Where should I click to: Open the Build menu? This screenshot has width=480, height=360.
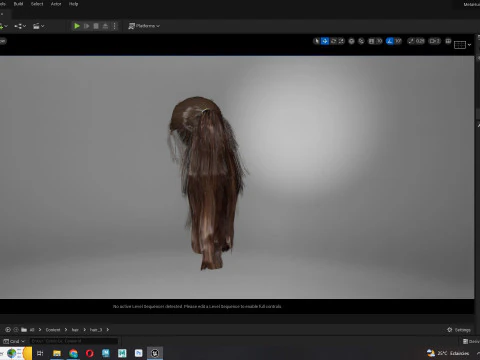(x=18, y=4)
